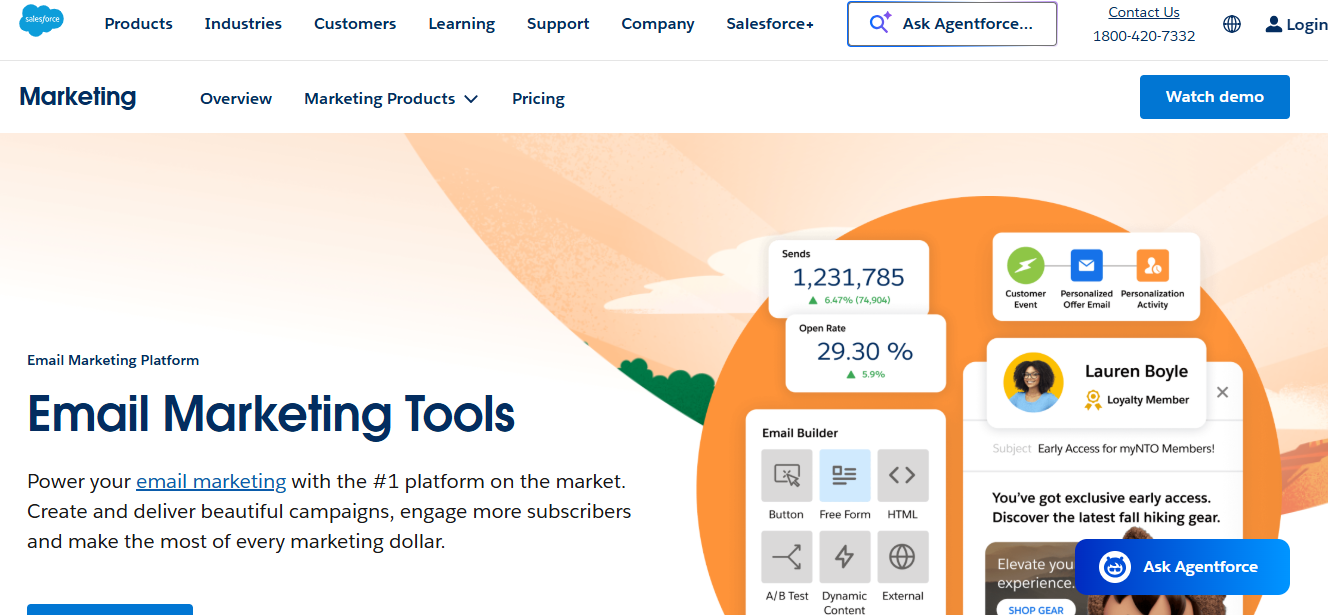Screen dimensions: 1328x615
Task: Expand the Marketing Products dropdown
Action: point(391,98)
